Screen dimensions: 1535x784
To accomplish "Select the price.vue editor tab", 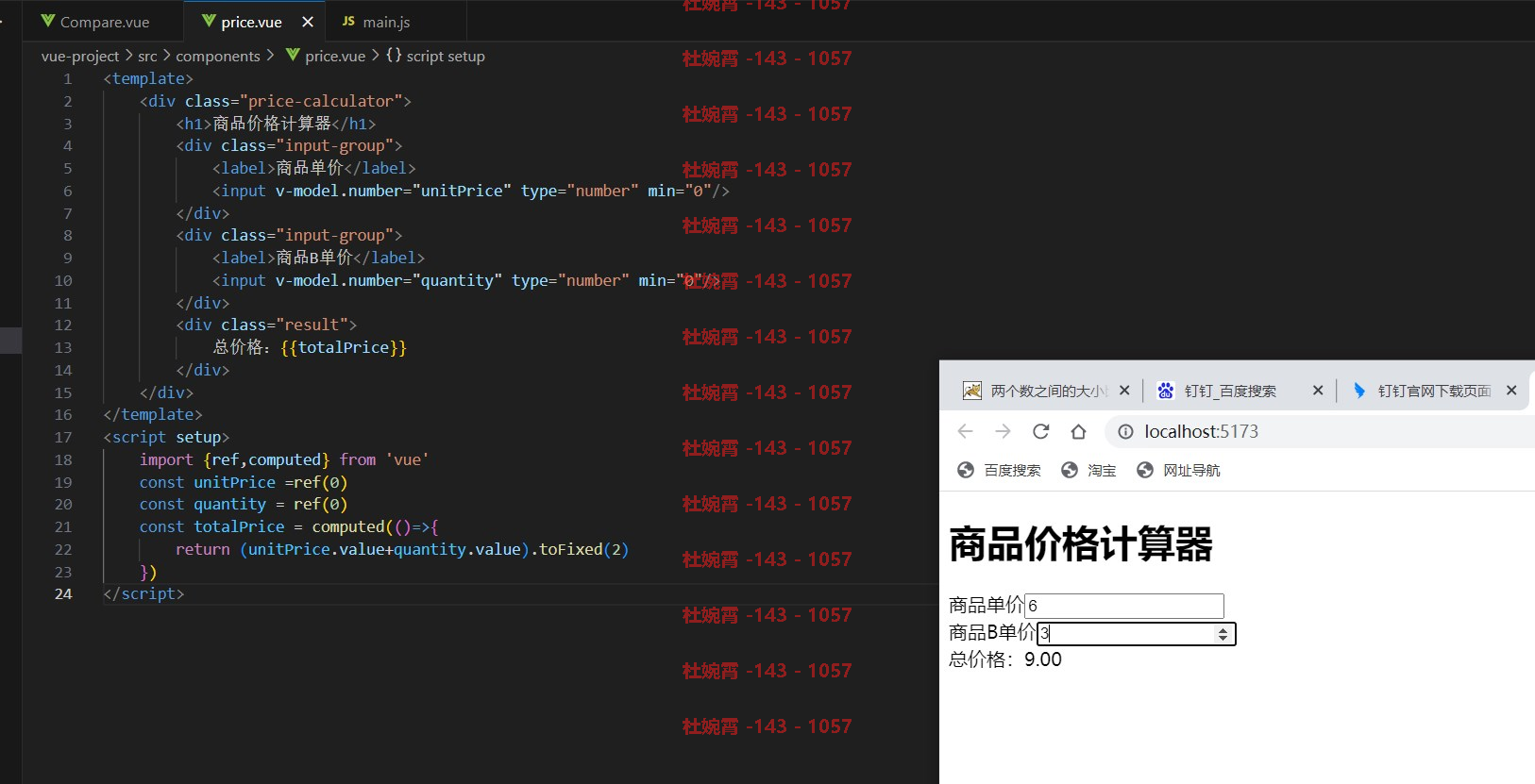I will pos(253,22).
